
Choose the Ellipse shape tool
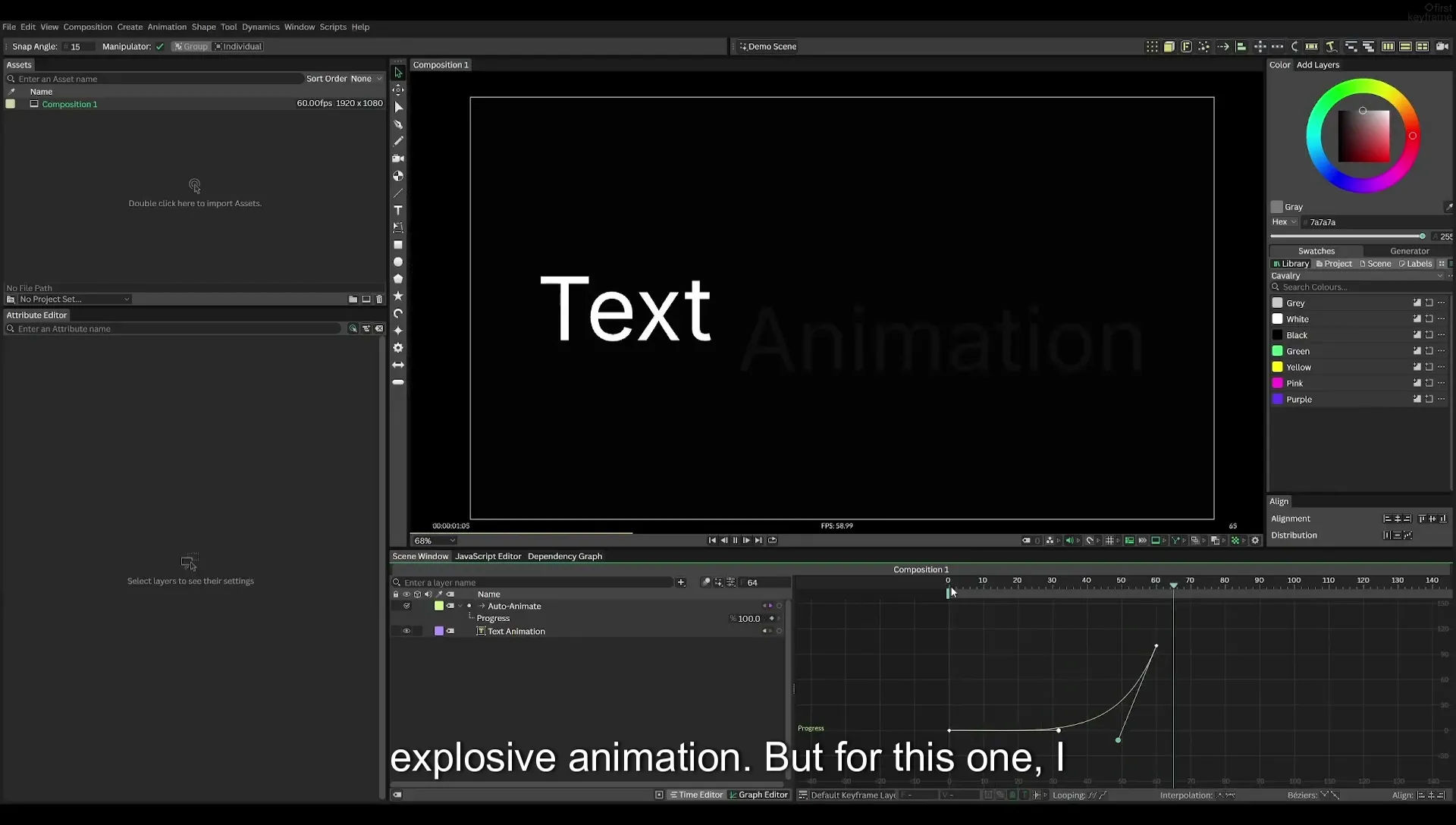[398, 262]
